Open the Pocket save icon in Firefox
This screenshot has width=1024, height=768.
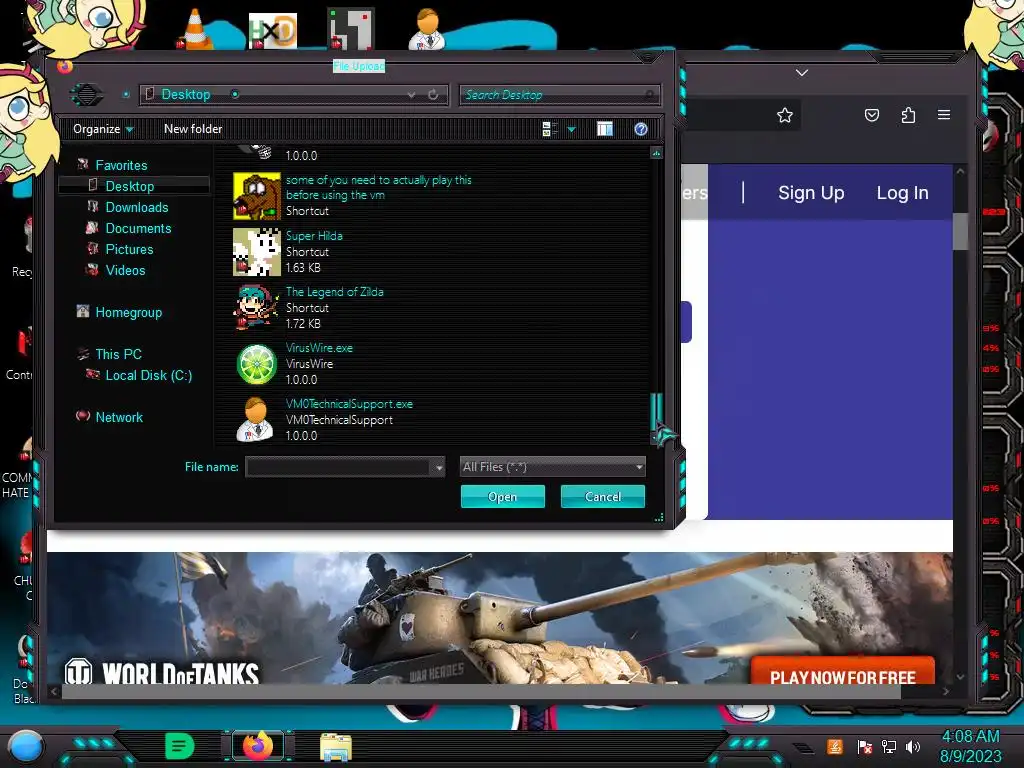871,116
